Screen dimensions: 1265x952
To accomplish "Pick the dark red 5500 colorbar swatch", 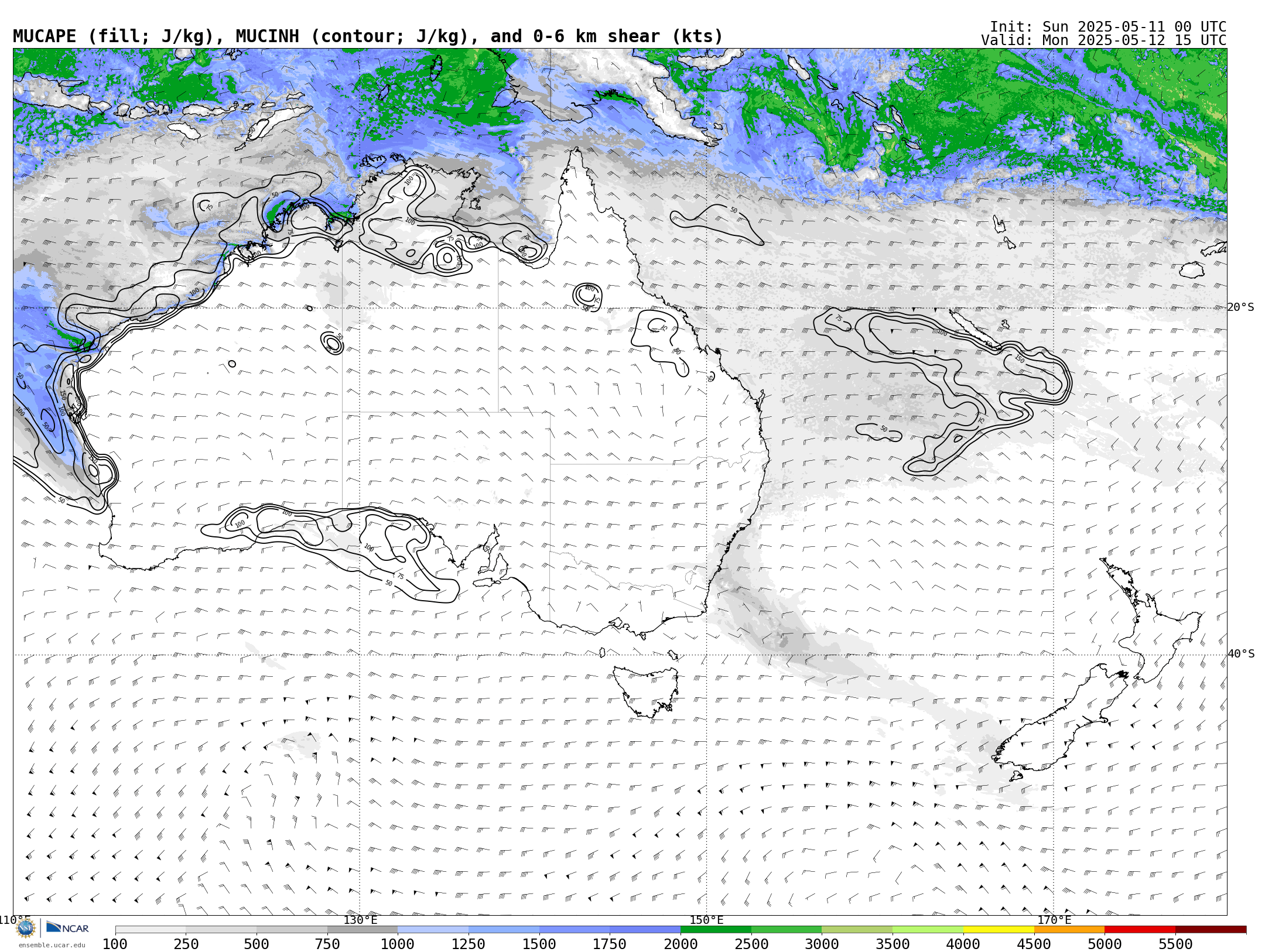I will [1211, 930].
